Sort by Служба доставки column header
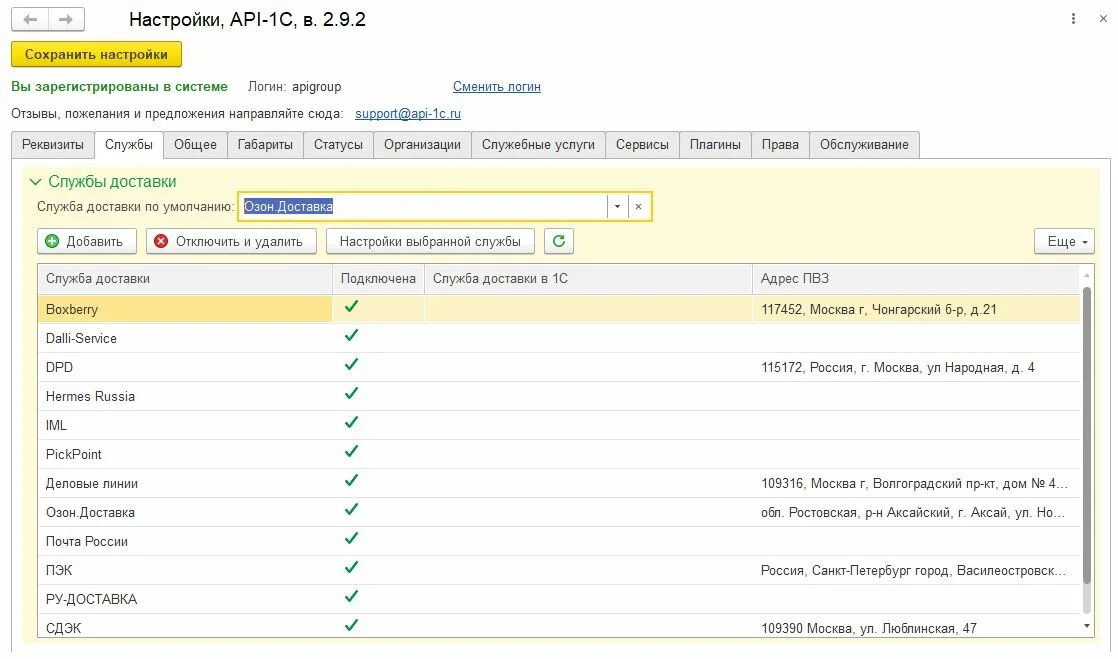 pyautogui.click(x=185, y=279)
